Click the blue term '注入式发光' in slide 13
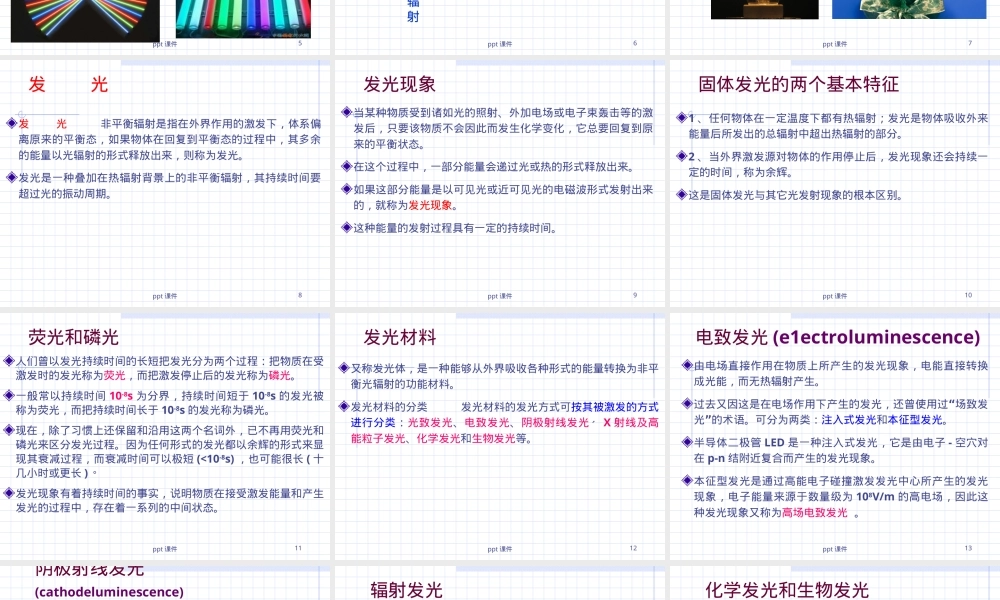The image size is (1000, 600). coord(849,420)
